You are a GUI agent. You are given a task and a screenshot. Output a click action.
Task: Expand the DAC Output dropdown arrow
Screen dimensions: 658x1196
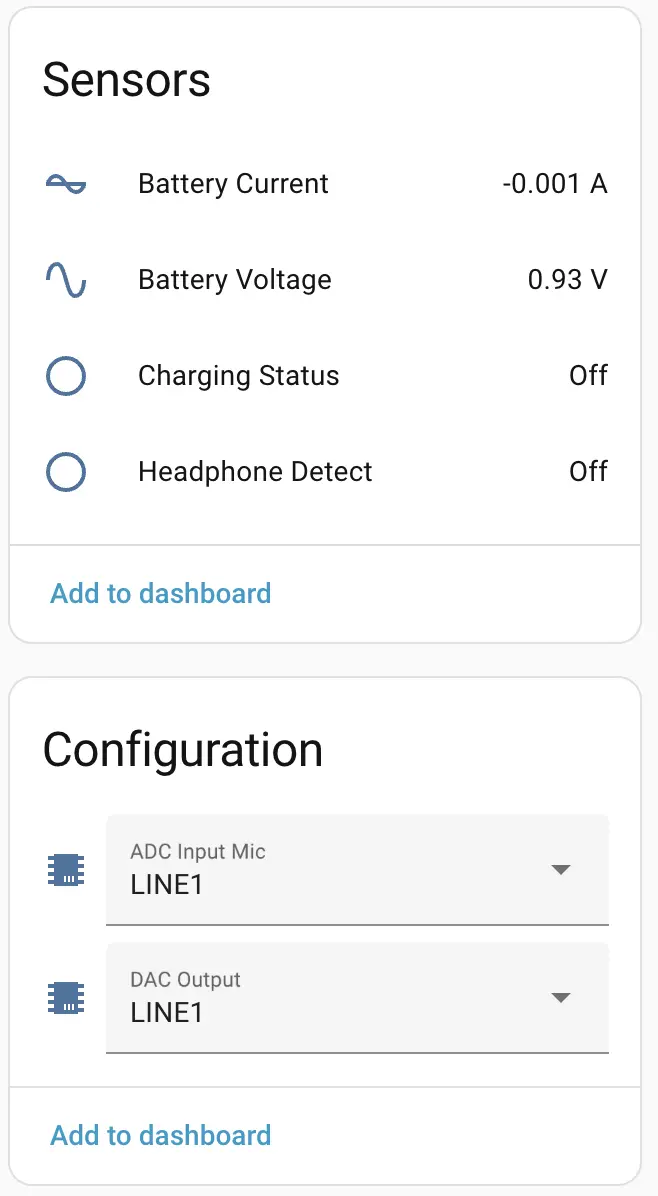point(561,998)
